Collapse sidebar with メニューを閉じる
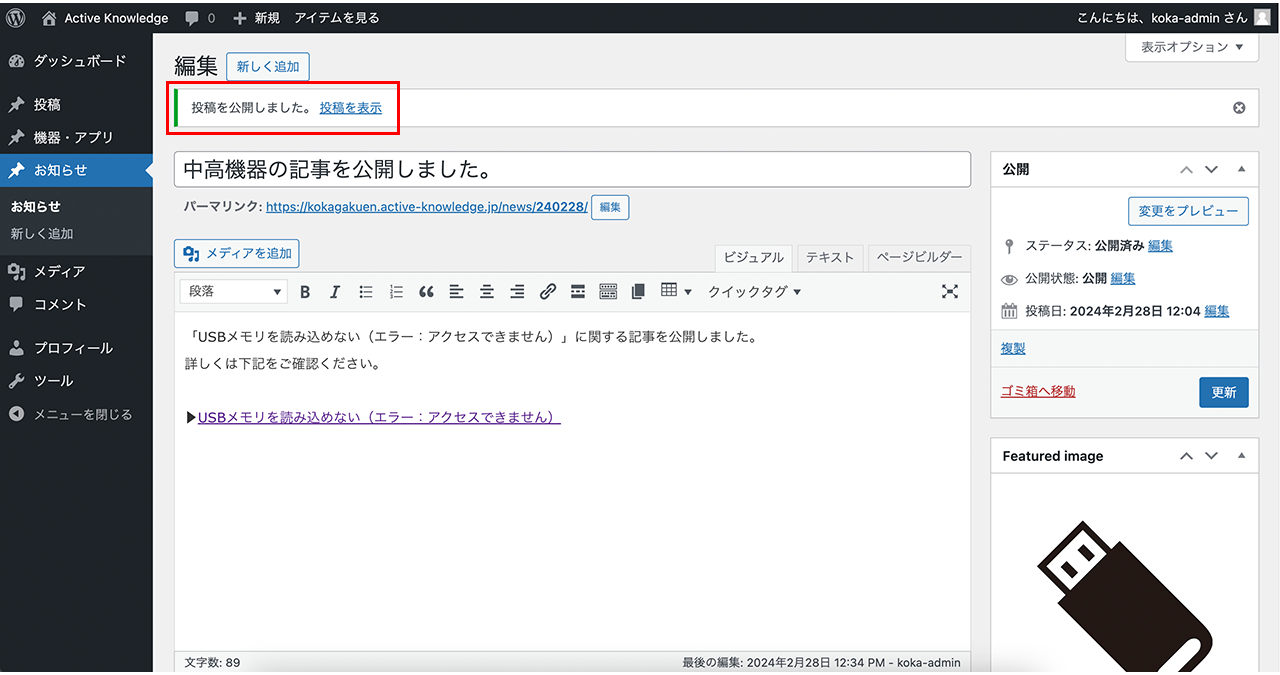 point(76,415)
